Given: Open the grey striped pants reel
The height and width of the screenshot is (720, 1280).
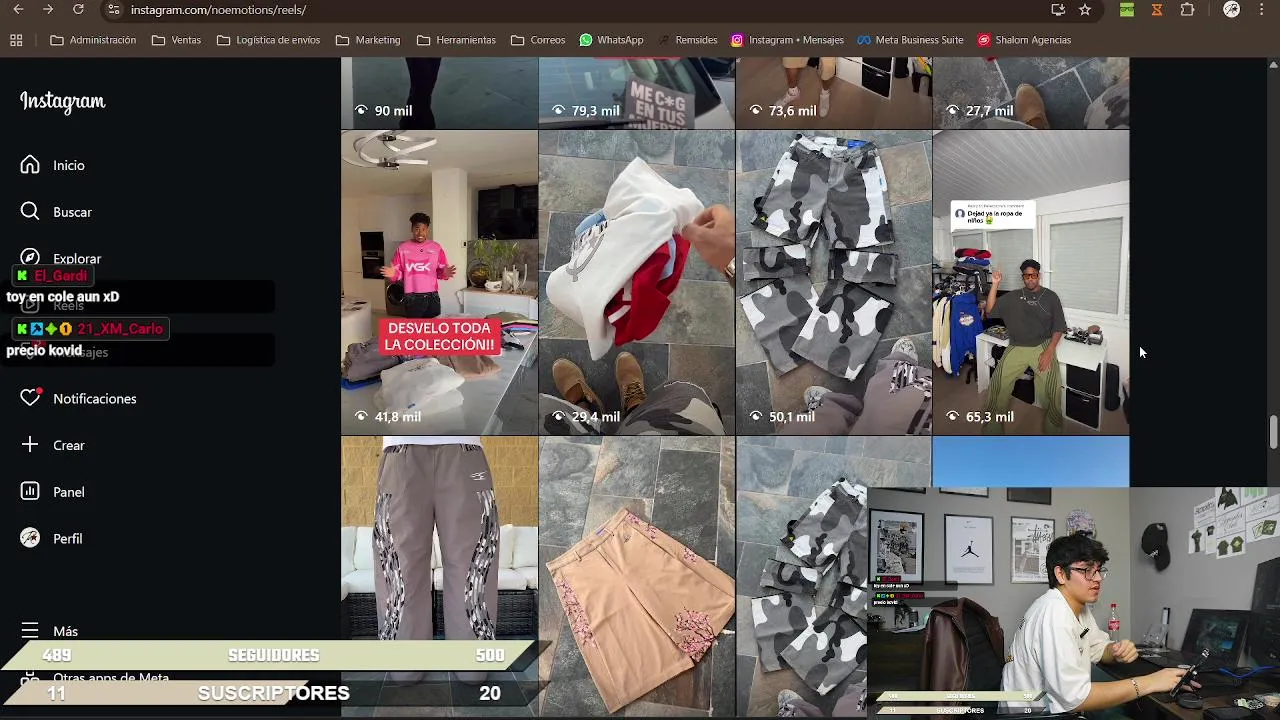Looking at the screenshot, I should (x=439, y=577).
